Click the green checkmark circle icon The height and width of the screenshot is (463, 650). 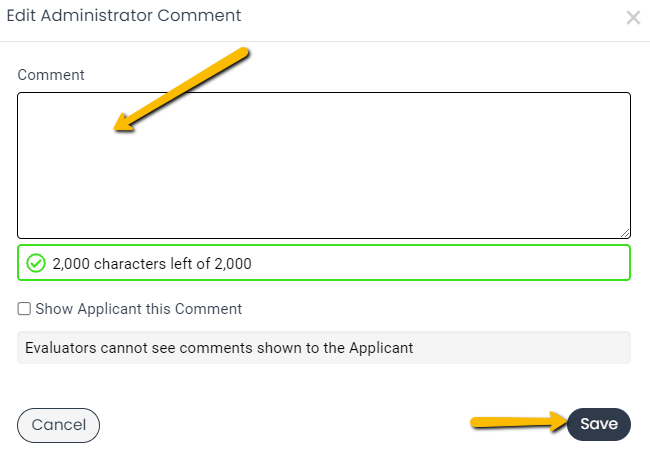(36, 263)
